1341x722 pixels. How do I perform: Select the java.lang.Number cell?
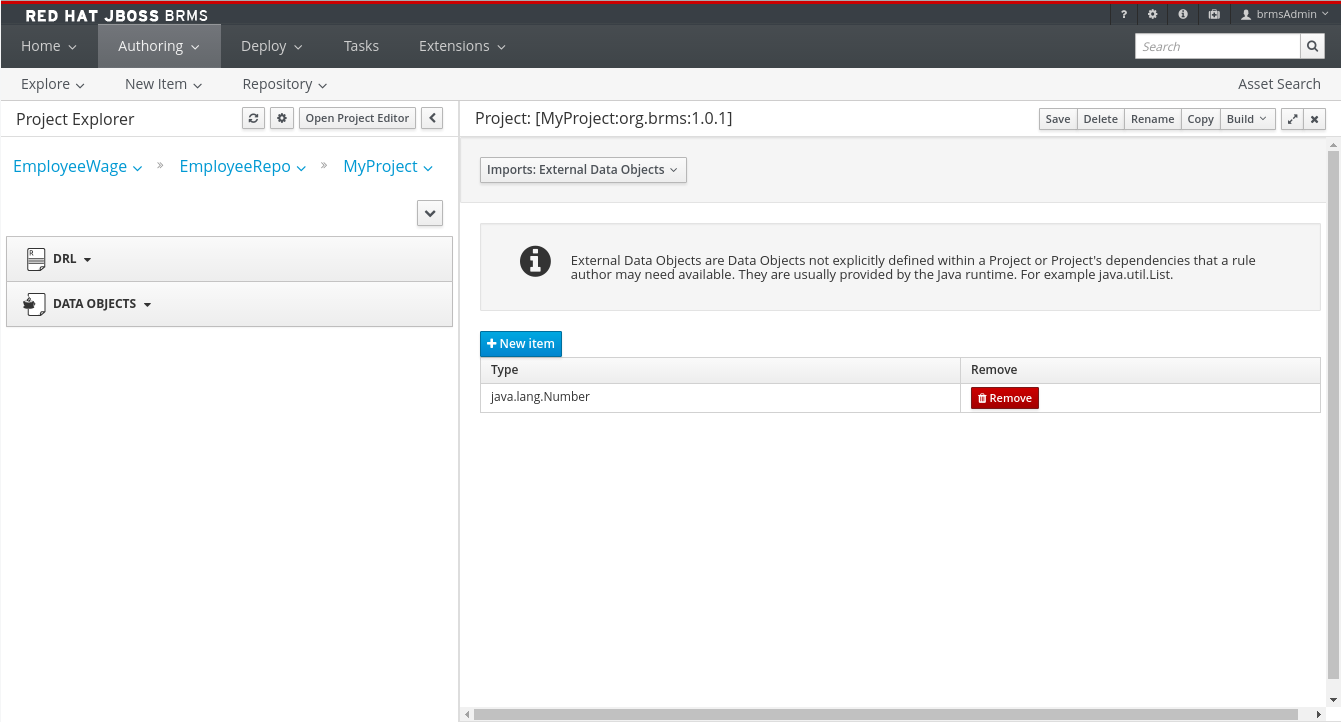point(720,397)
